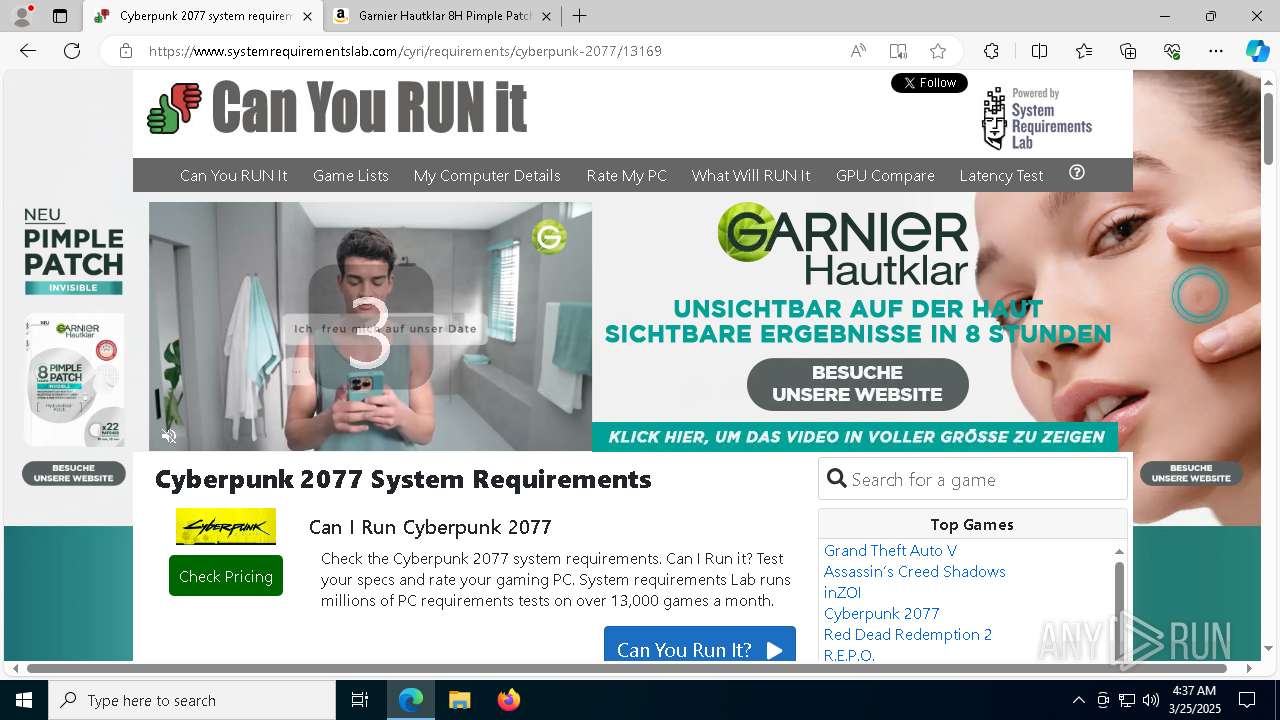Close the Cyberpunk 2077 tab
Viewport: 1280px width, 720px height.
tap(307, 16)
